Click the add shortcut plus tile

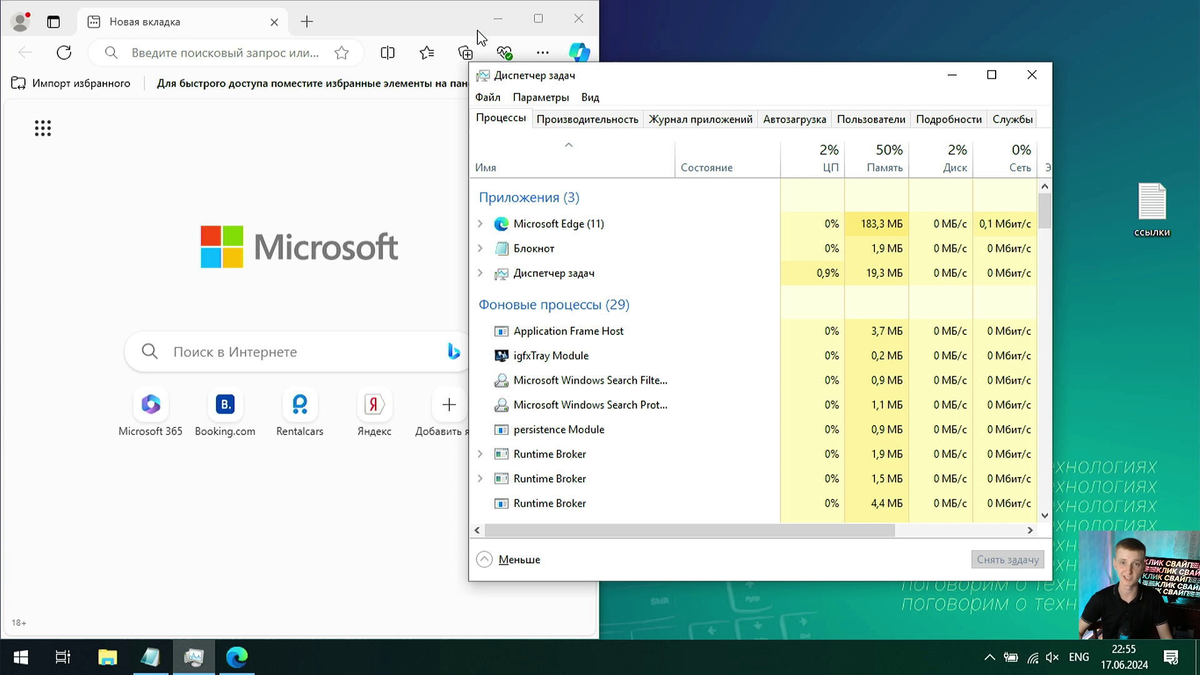449,405
